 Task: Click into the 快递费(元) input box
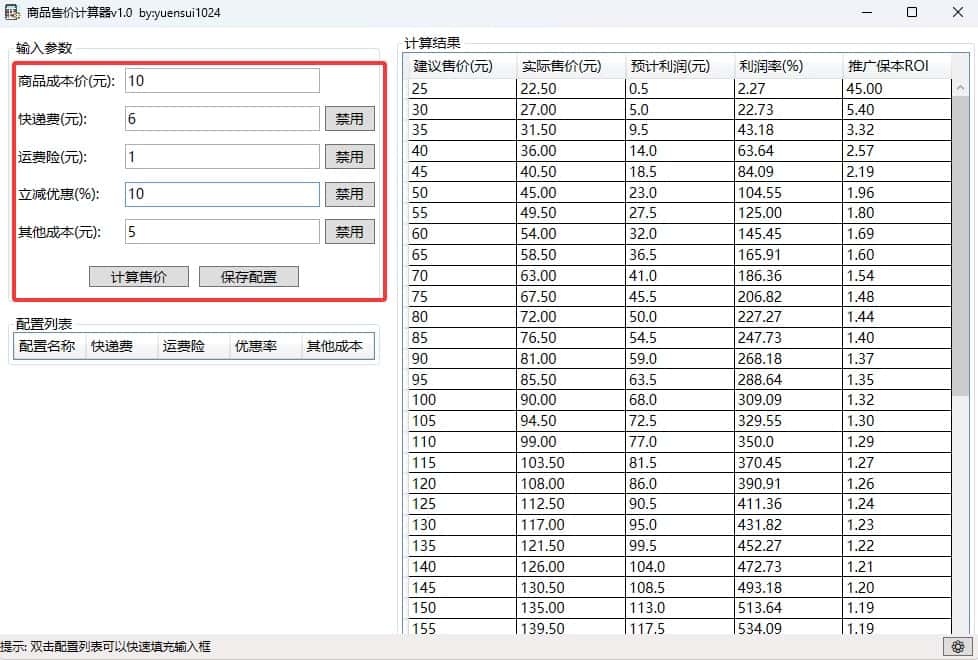pos(221,119)
